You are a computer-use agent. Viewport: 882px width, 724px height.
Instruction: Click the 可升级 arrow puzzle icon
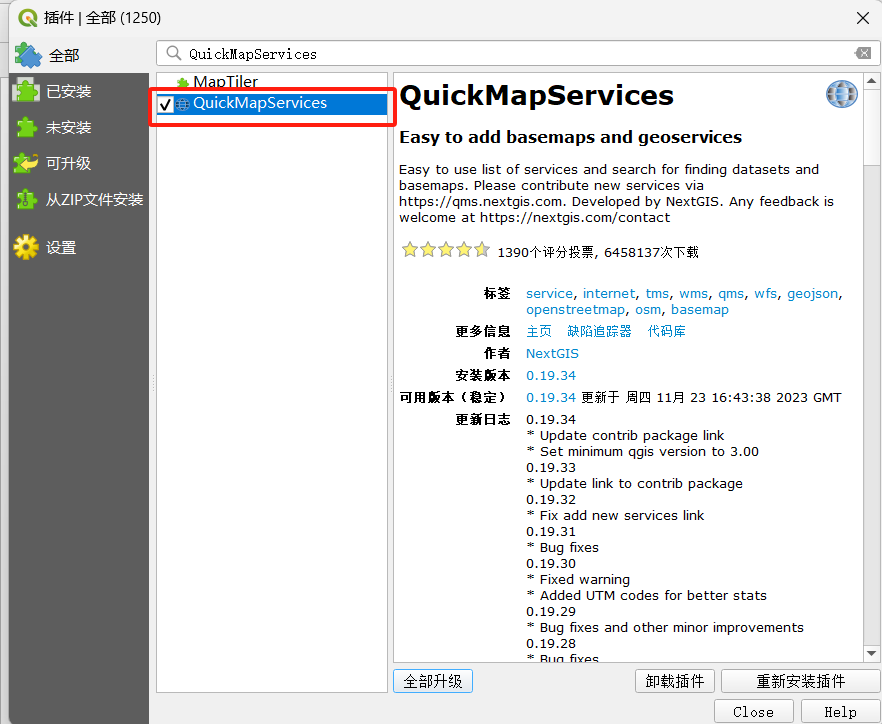(x=26, y=163)
